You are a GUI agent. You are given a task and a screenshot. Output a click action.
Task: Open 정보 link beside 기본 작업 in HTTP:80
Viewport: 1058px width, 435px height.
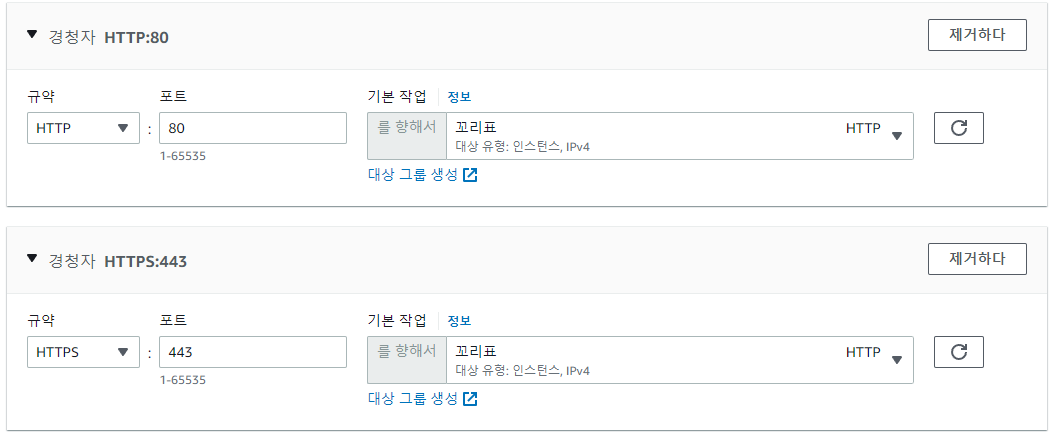pos(459,97)
